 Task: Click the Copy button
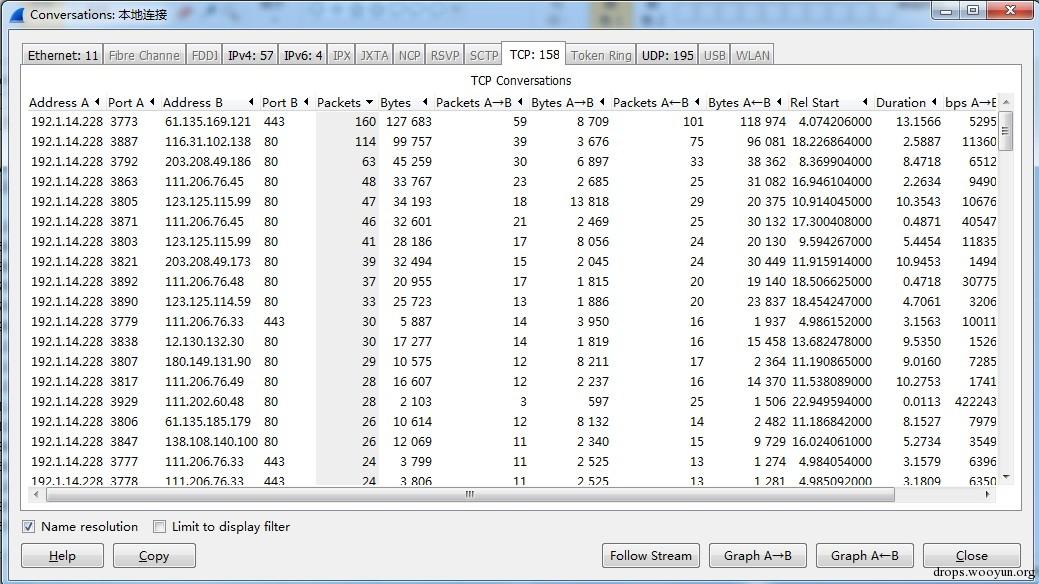[154, 556]
